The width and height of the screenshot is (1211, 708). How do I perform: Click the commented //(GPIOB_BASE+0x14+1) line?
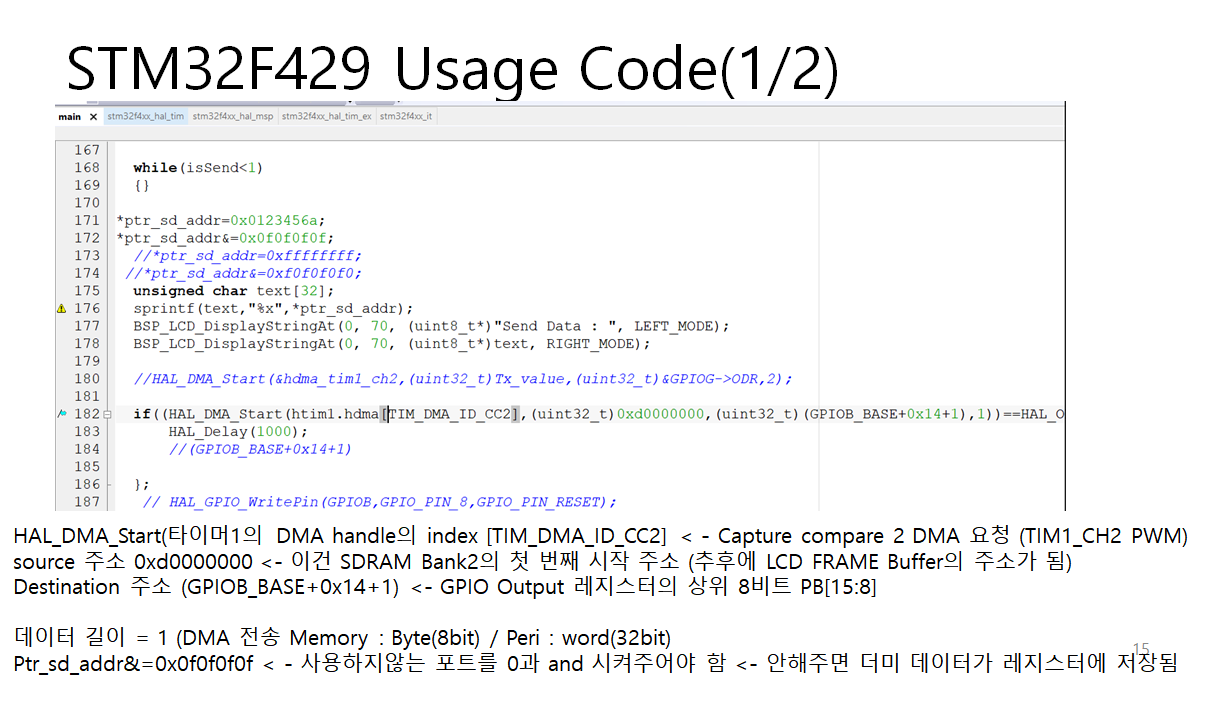click(x=260, y=449)
